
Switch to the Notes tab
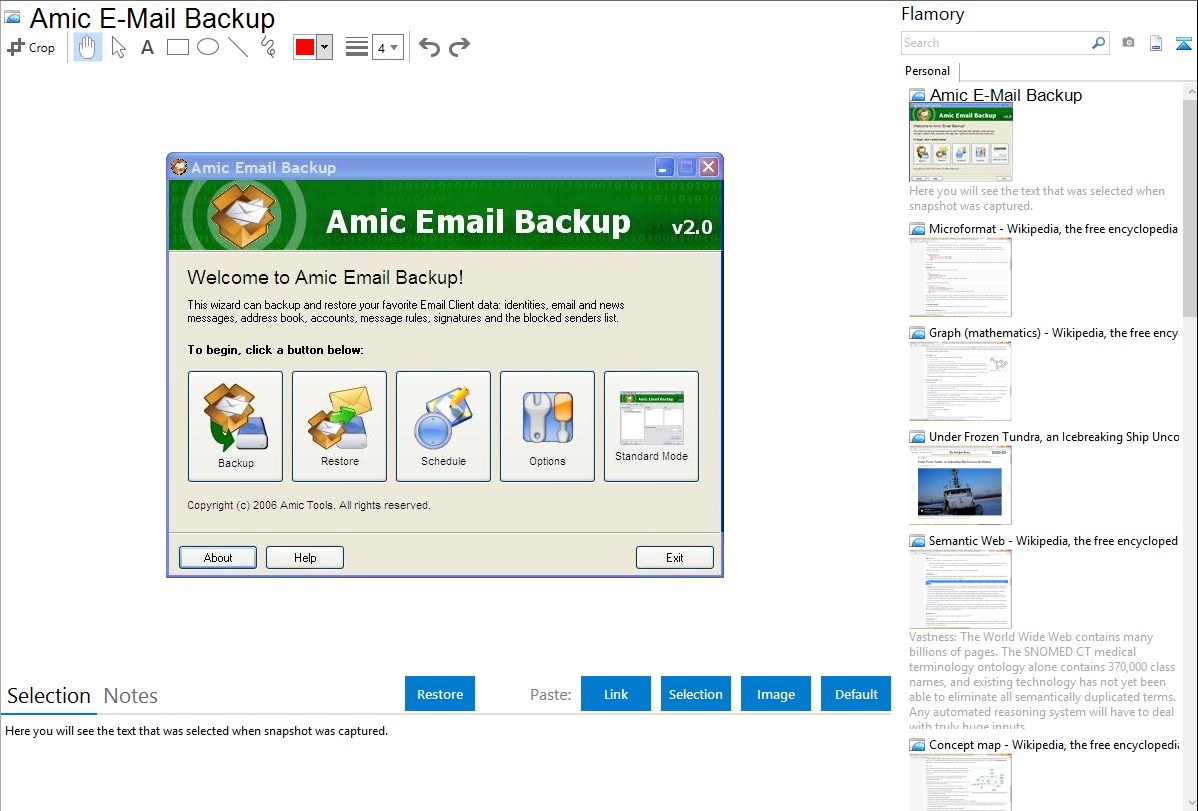point(131,696)
